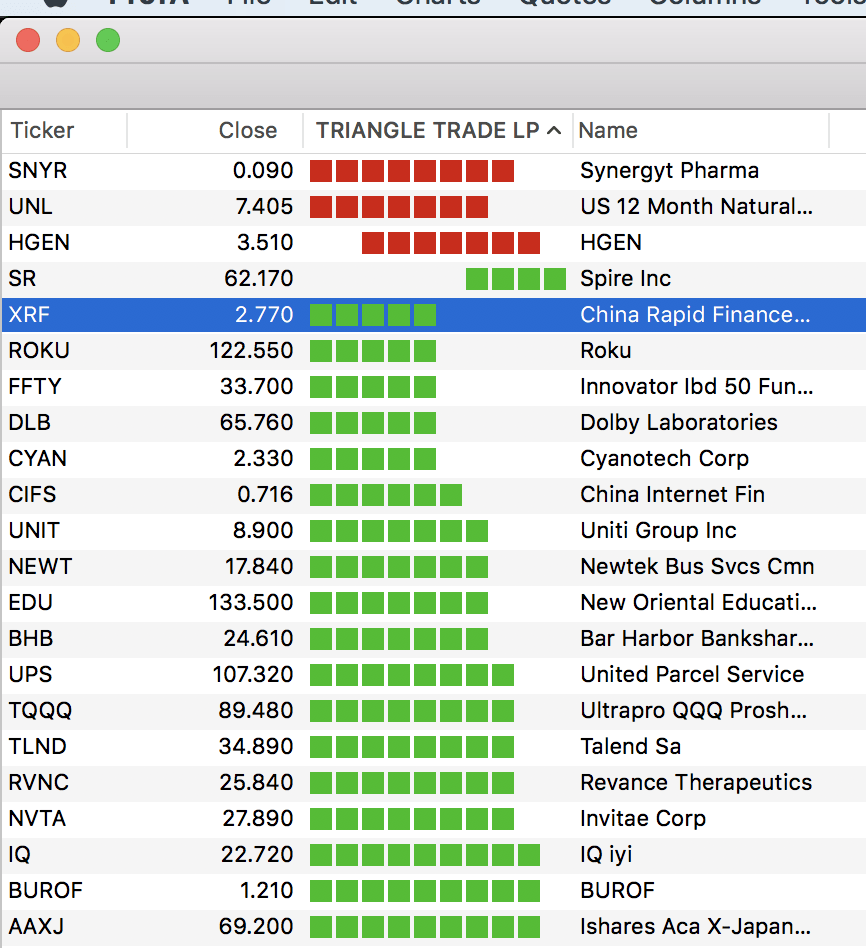Click Innovator Ibd 50 Fund name

click(697, 386)
